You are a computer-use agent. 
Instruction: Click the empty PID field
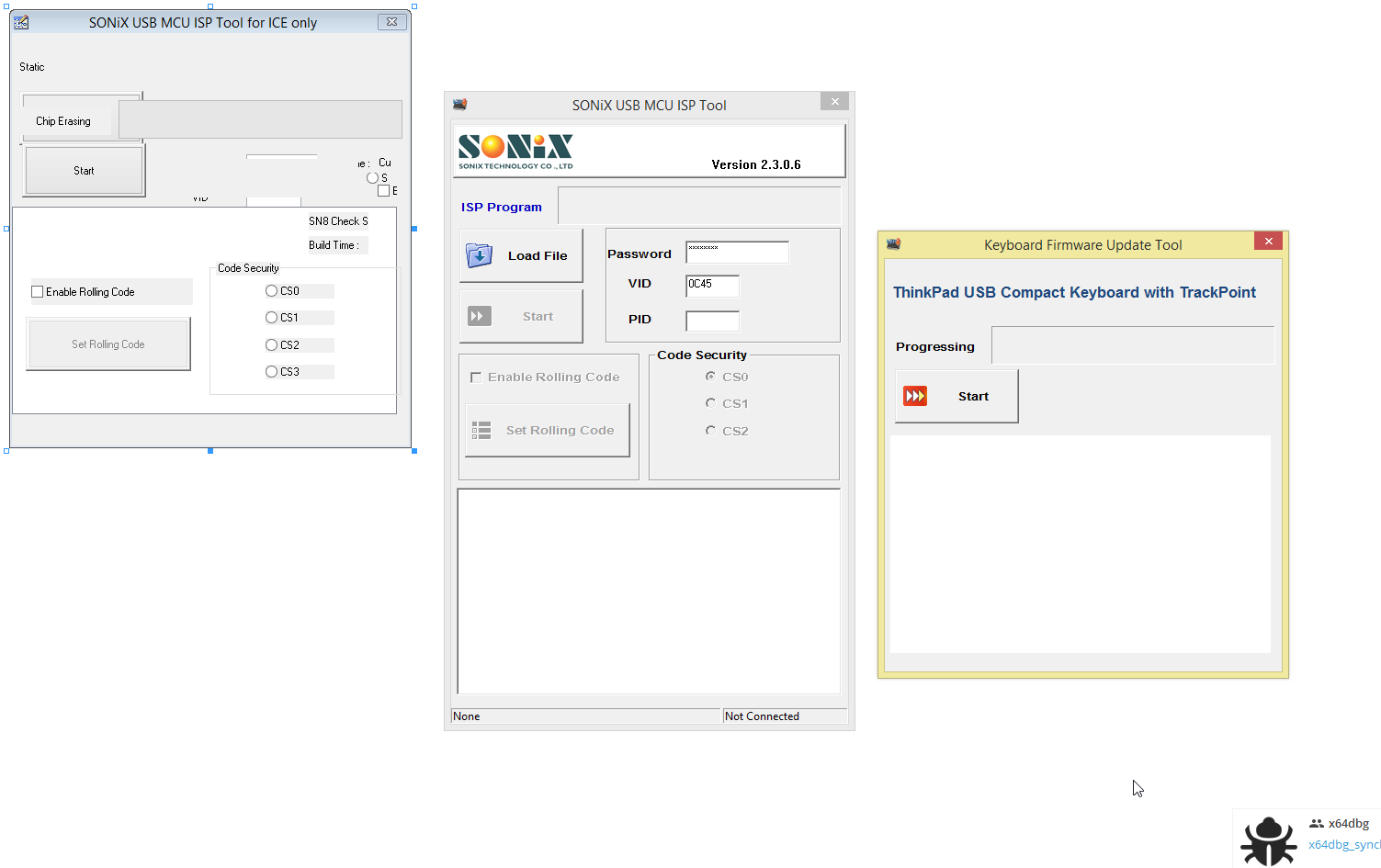click(712, 321)
